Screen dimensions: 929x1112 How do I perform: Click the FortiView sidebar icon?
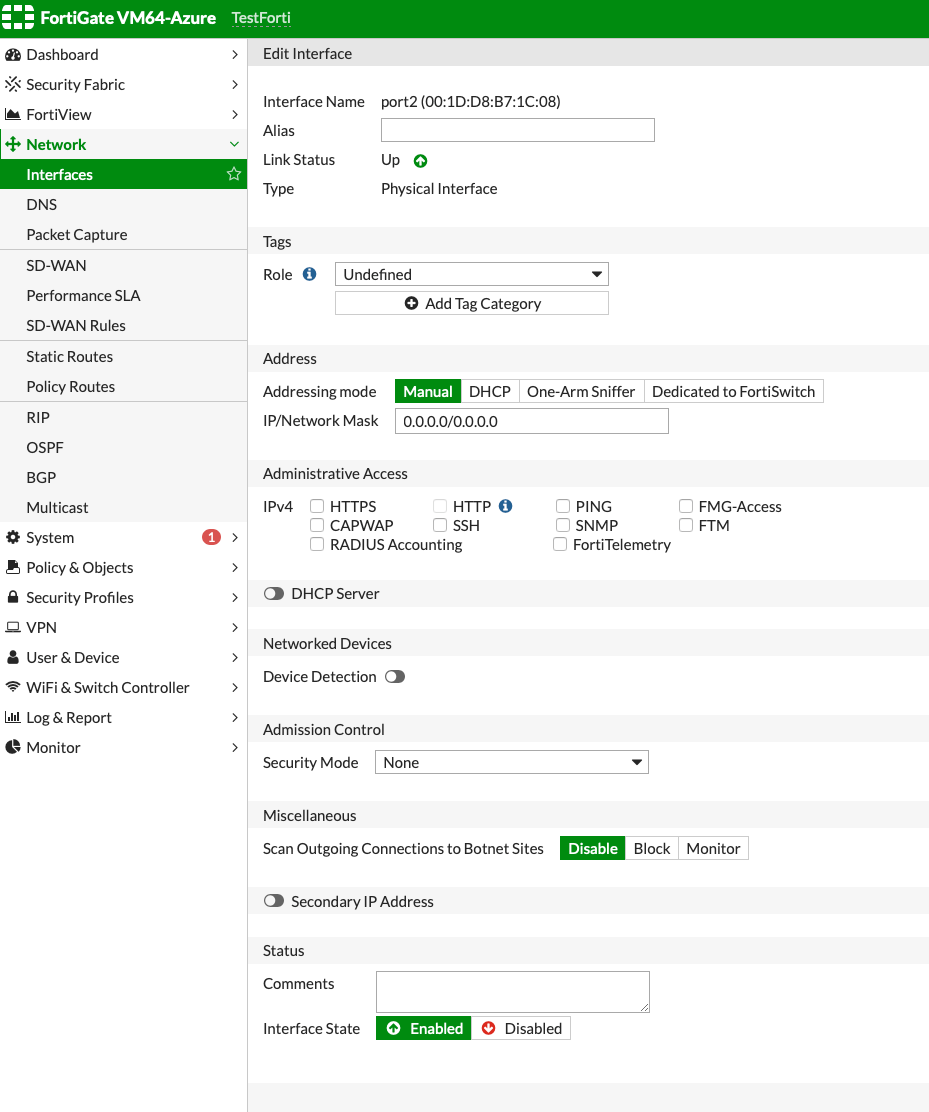(x=14, y=114)
